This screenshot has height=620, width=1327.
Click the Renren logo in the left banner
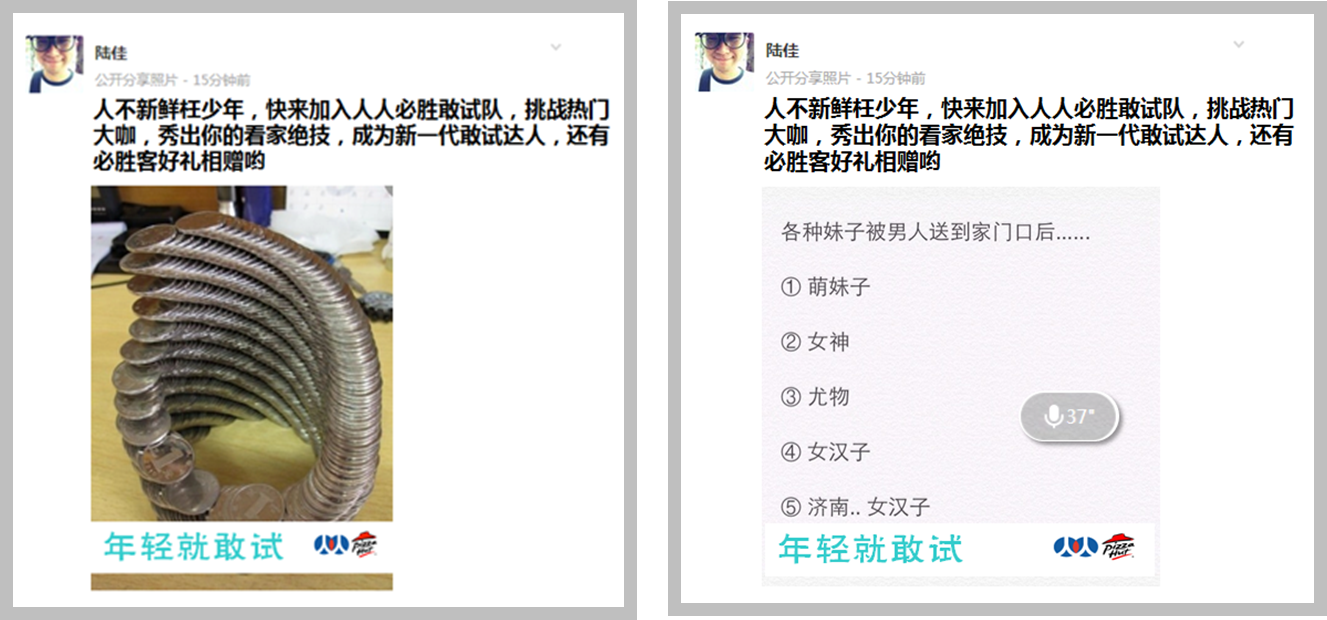330,545
